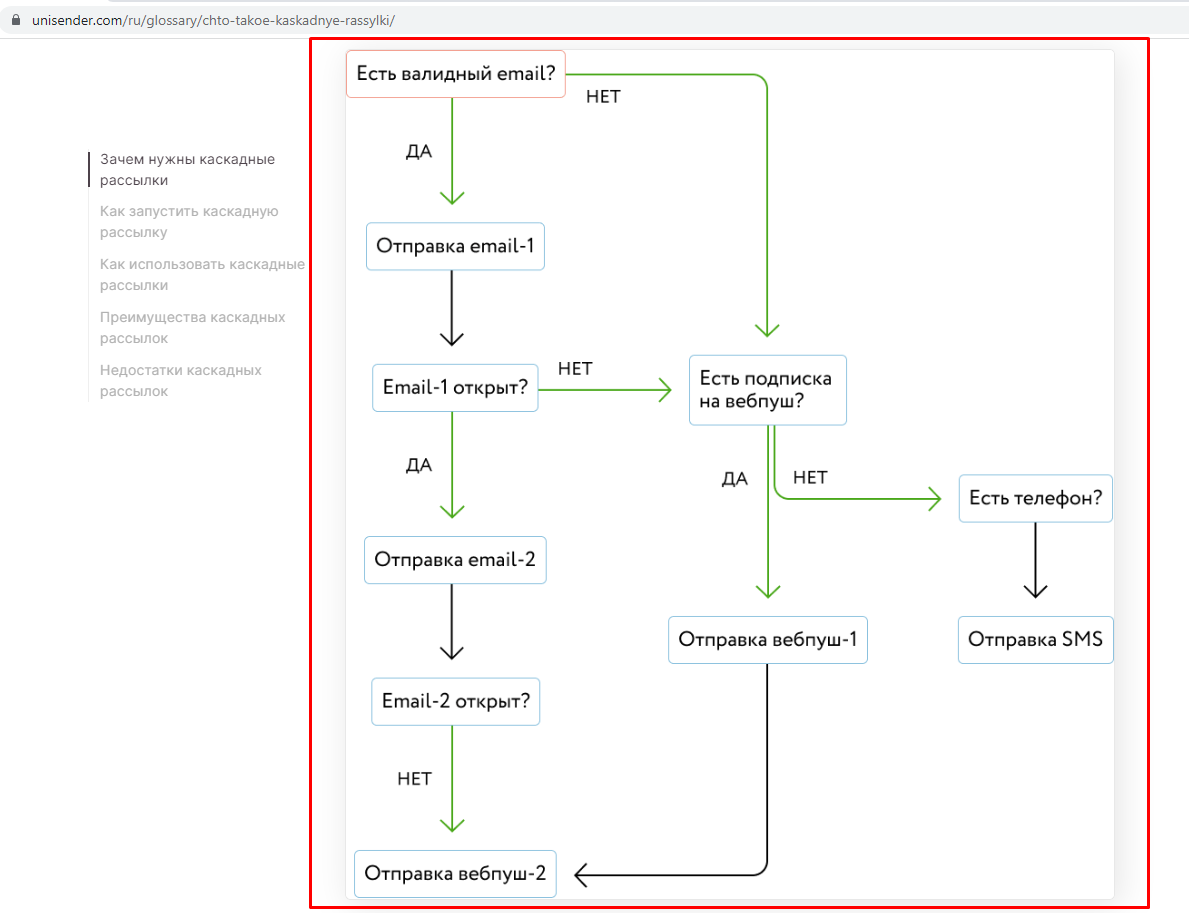1189x913 pixels.
Task: Select the unisender.com URL in address bar
Action: [x=213, y=20]
